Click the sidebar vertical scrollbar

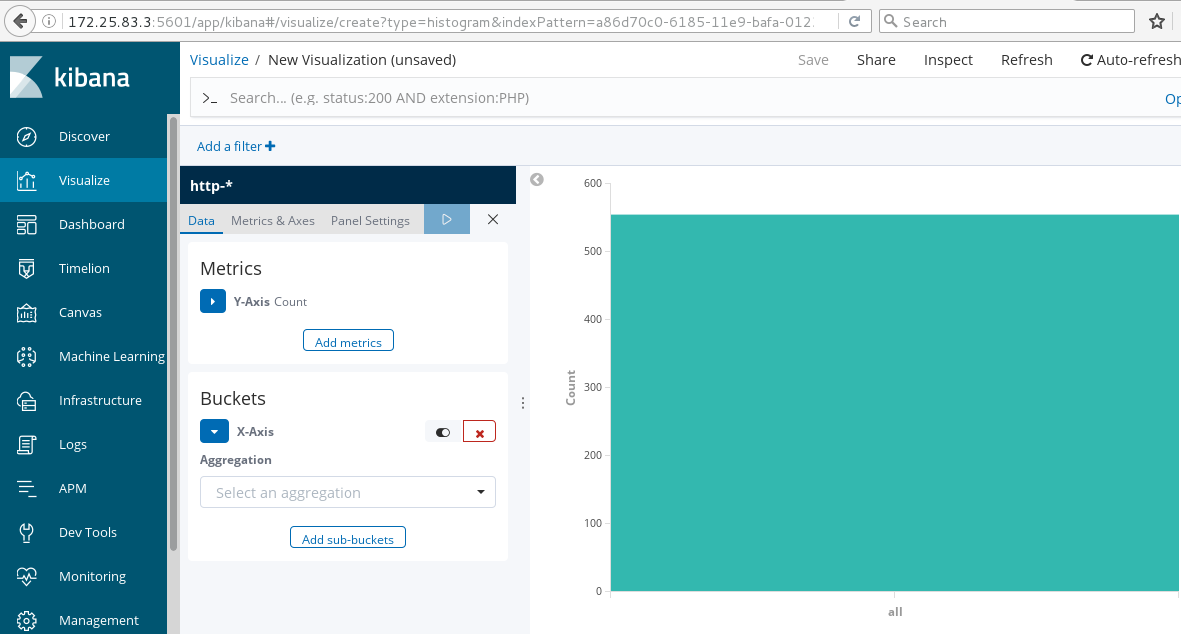[173, 335]
